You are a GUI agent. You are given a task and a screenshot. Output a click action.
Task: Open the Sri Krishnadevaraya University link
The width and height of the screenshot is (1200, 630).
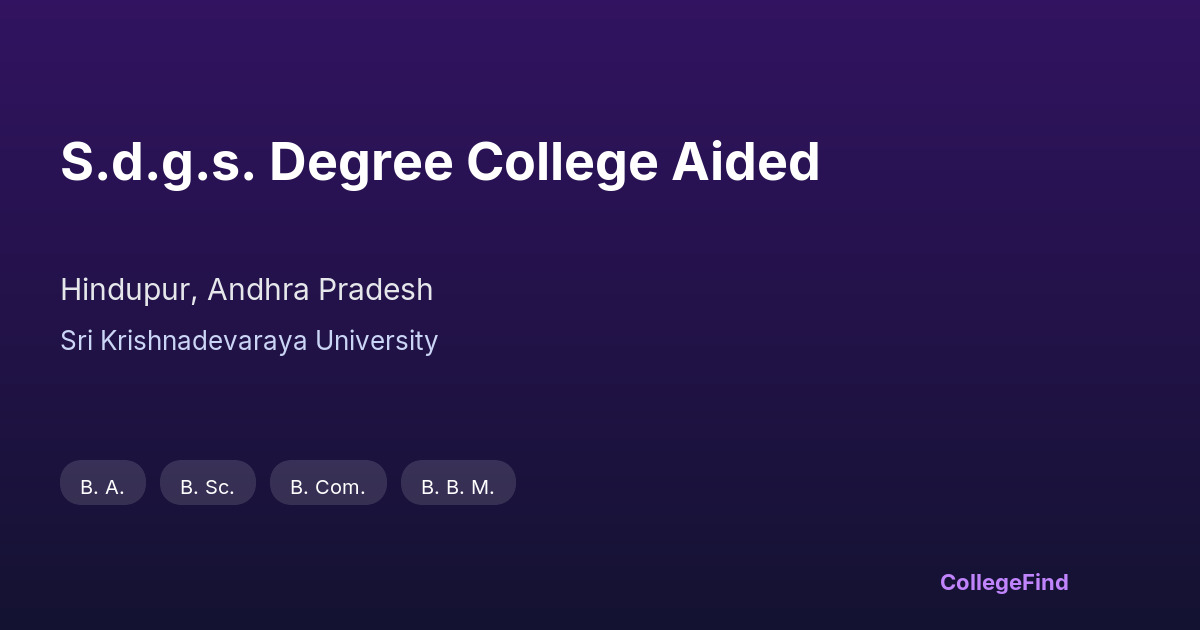tap(249, 341)
